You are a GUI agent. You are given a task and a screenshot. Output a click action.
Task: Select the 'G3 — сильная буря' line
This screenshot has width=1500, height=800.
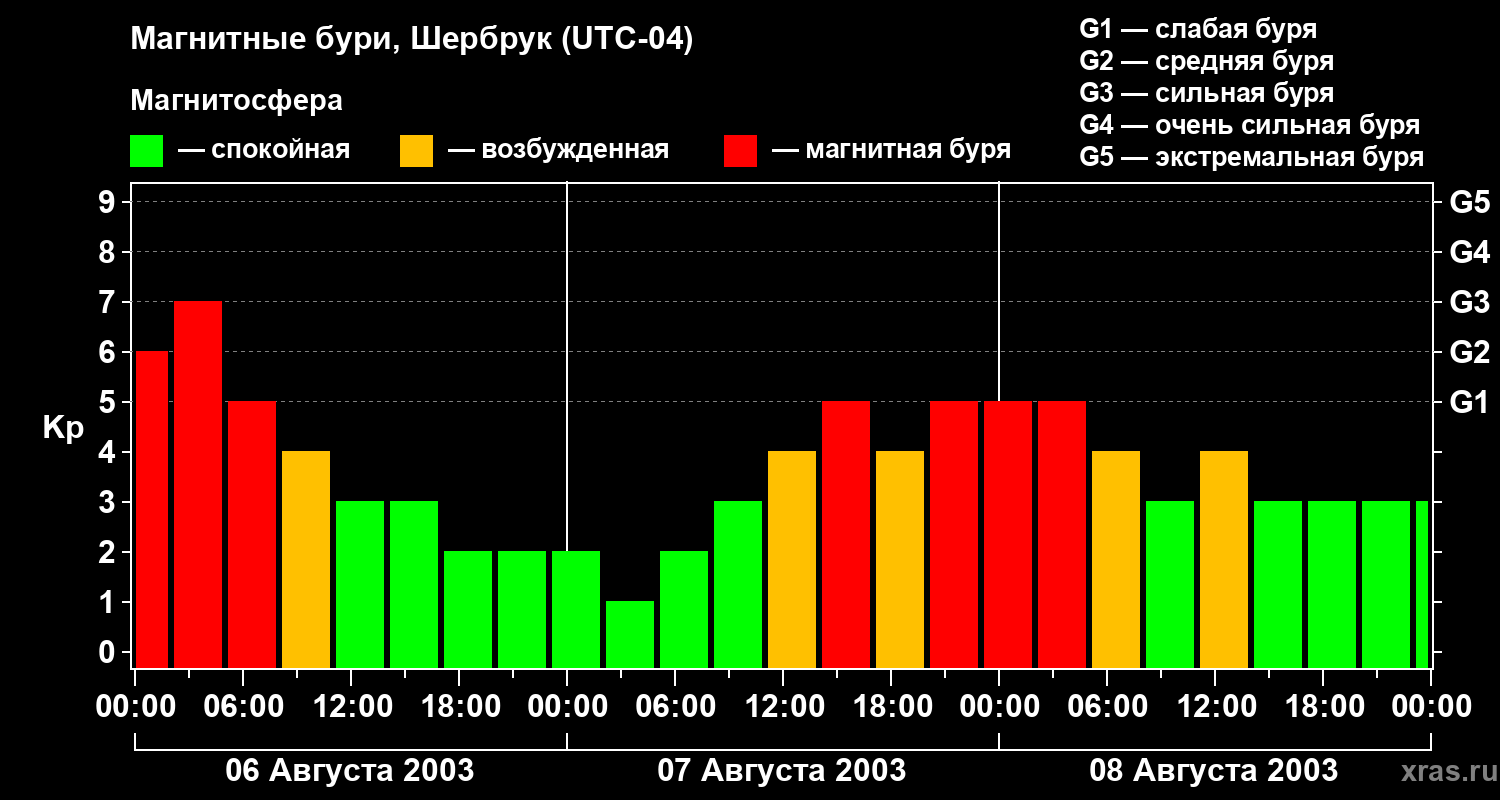point(1207,93)
